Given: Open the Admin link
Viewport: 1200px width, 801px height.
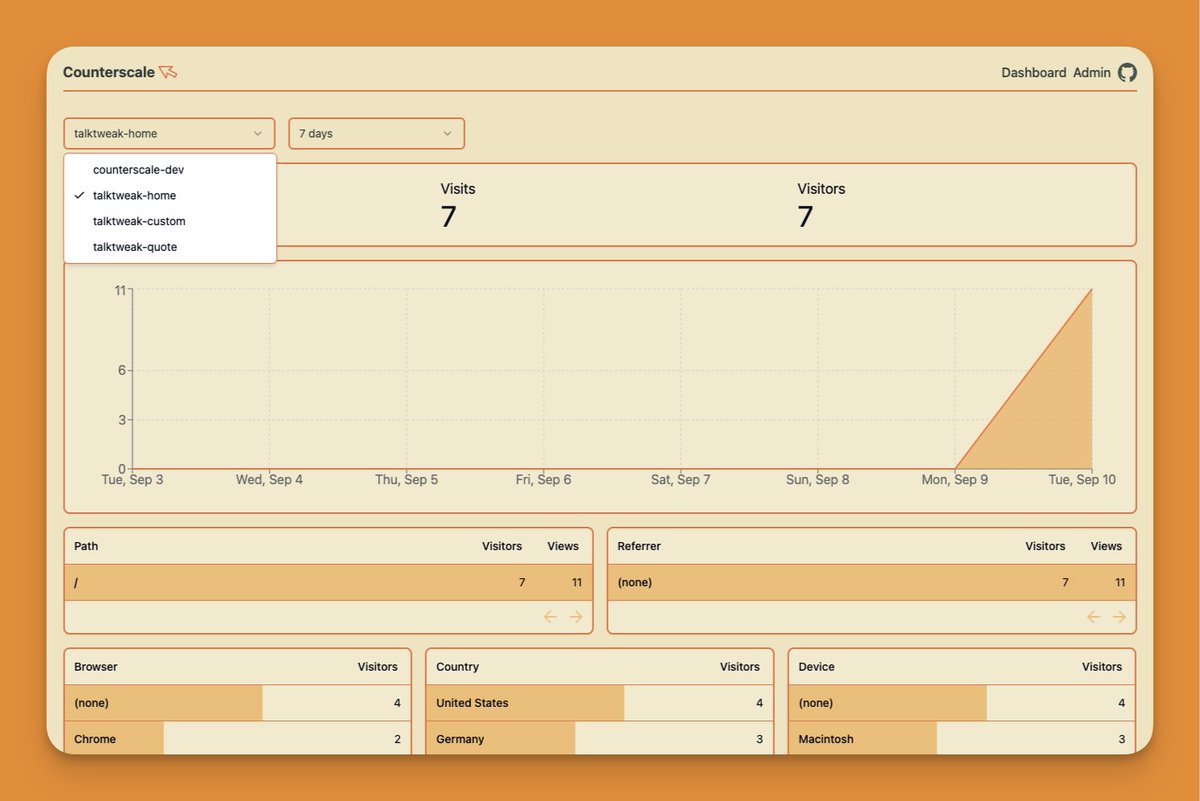Looking at the screenshot, I should pos(1092,73).
